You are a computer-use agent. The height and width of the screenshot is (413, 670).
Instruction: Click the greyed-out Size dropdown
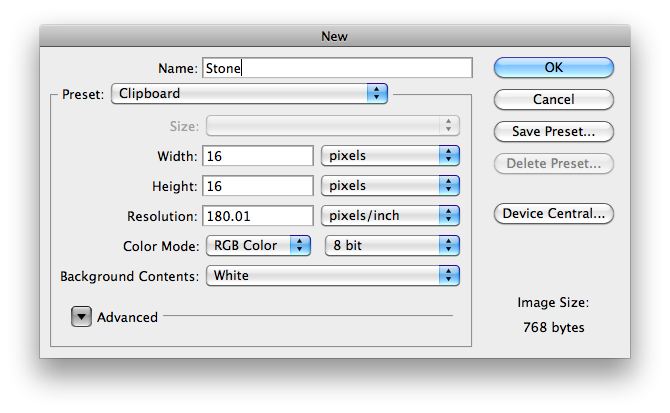click(x=332, y=126)
